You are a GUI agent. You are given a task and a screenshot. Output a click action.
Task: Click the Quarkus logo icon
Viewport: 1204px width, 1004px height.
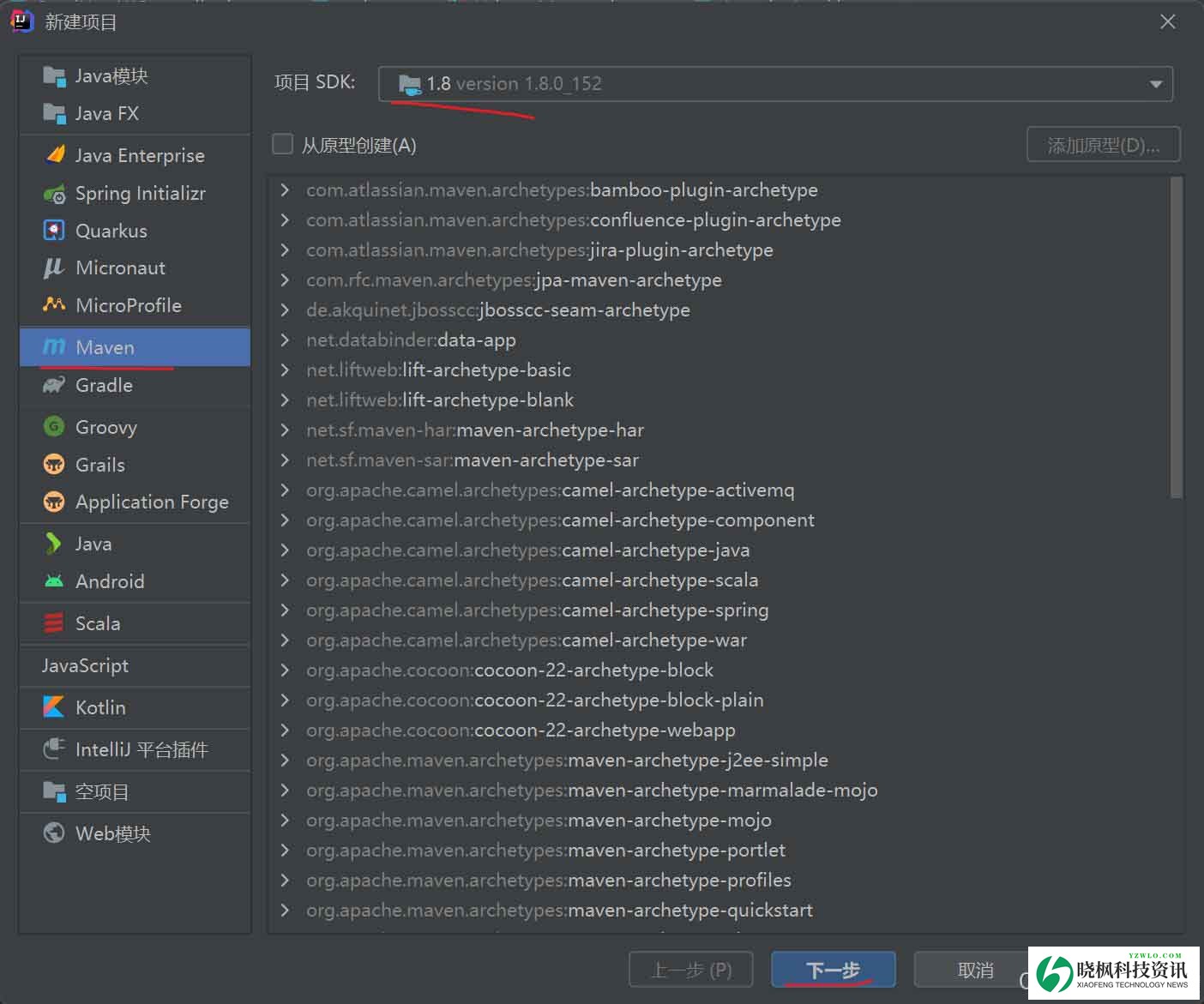pyautogui.click(x=54, y=231)
